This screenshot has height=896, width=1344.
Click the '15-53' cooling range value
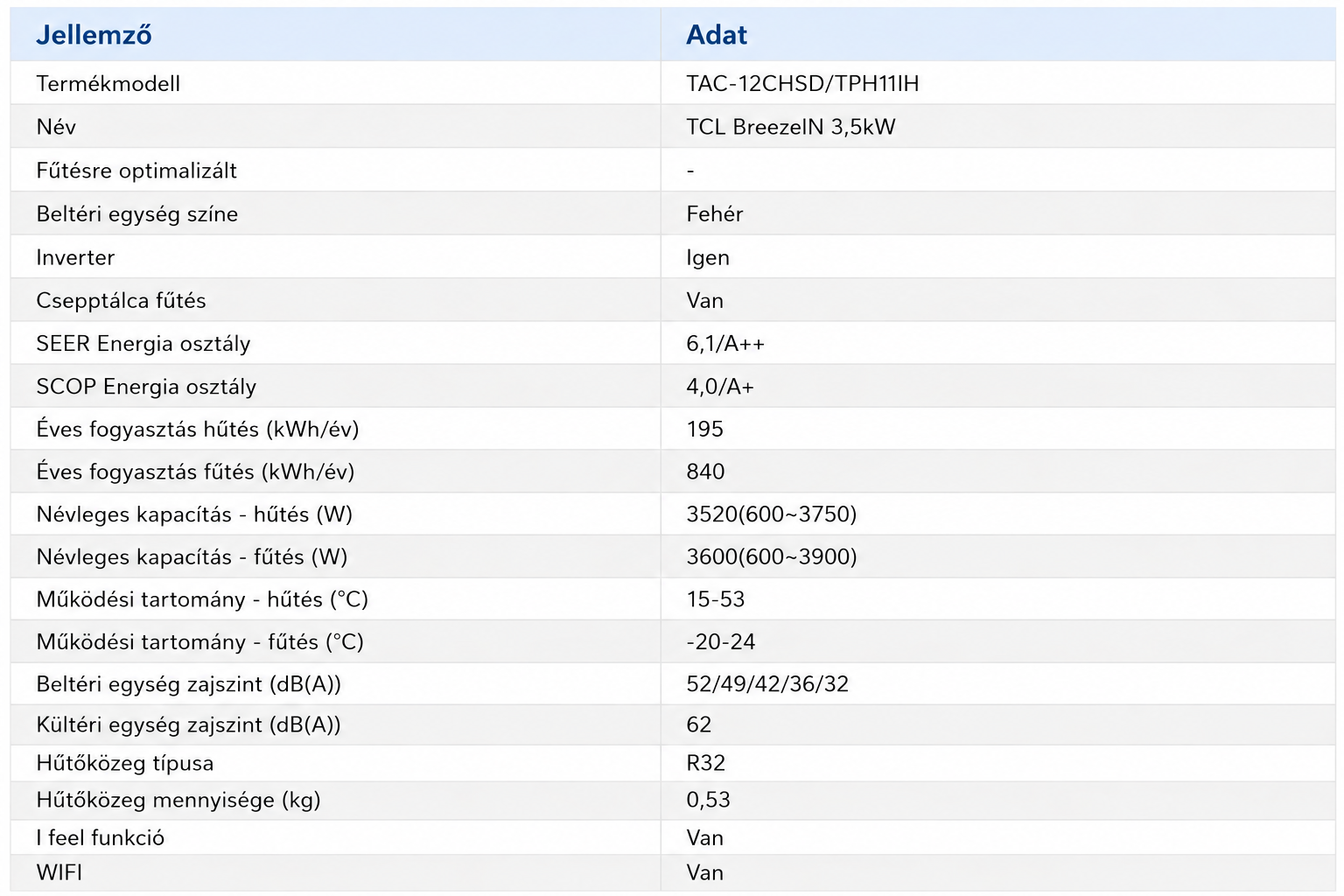[x=716, y=599]
